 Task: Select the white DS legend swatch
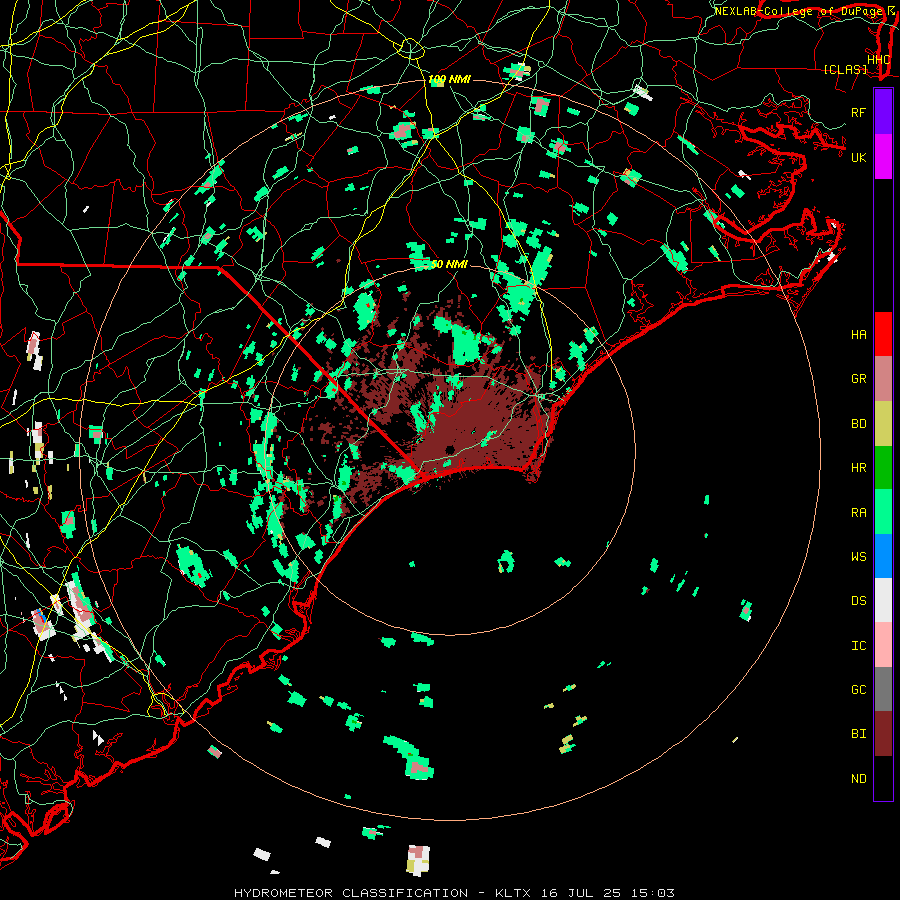tap(883, 600)
